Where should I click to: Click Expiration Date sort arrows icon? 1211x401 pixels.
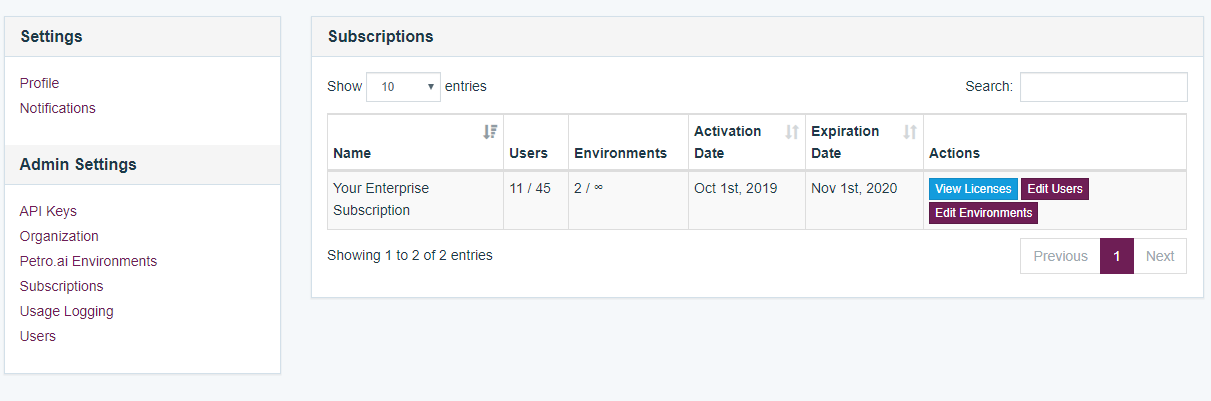click(910, 132)
